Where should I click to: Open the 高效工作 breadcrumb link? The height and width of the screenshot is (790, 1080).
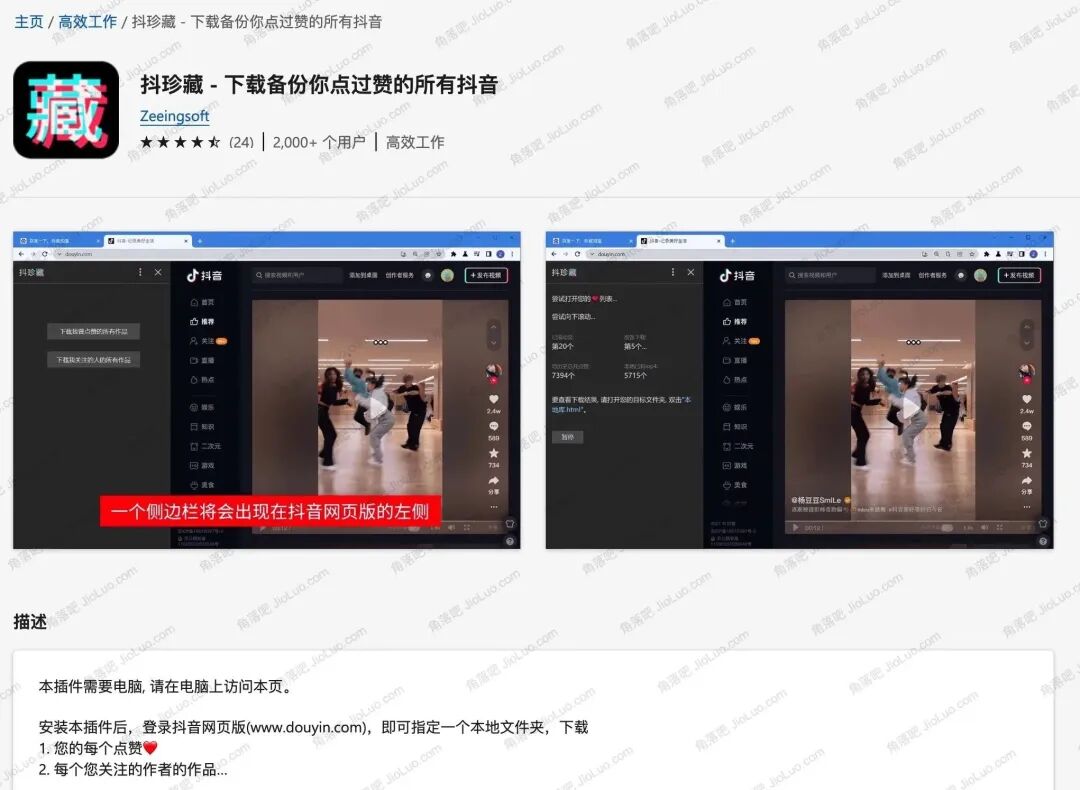[x=87, y=22]
